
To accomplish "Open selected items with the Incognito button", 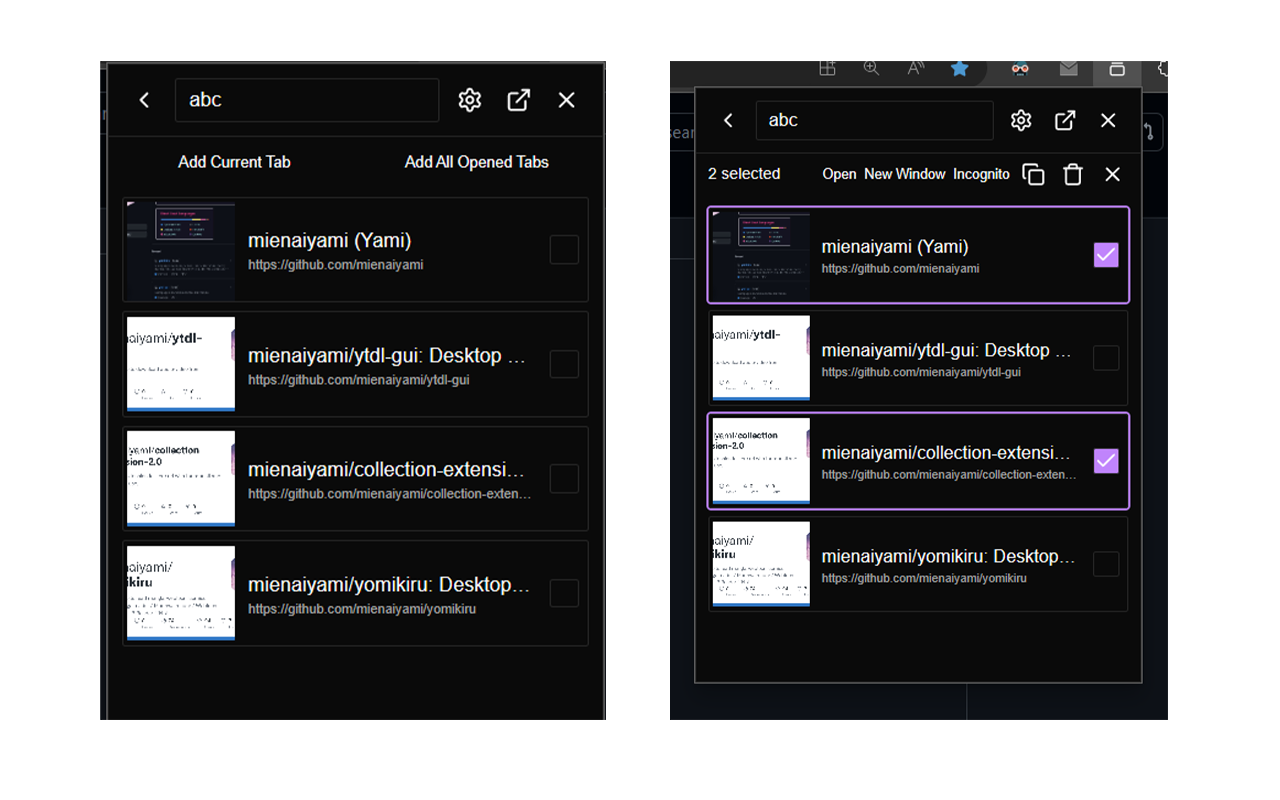I will (981, 174).
